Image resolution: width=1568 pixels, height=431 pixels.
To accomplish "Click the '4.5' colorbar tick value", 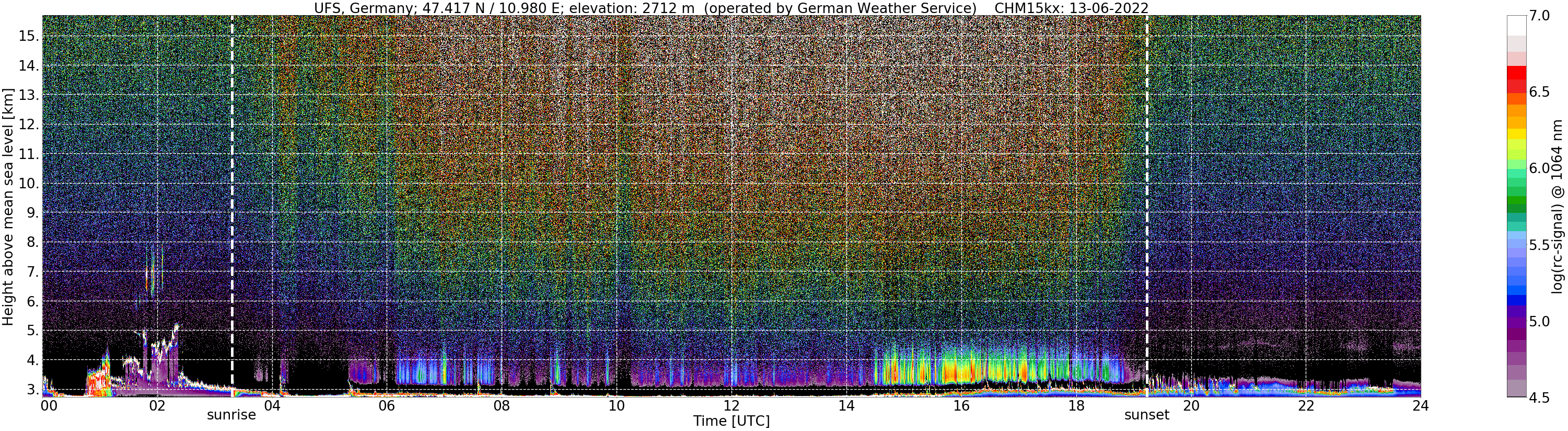I will pos(1538,398).
